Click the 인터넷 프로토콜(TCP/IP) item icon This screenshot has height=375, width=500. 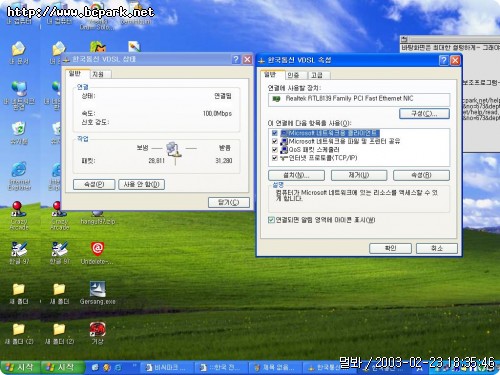coord(284,158)
